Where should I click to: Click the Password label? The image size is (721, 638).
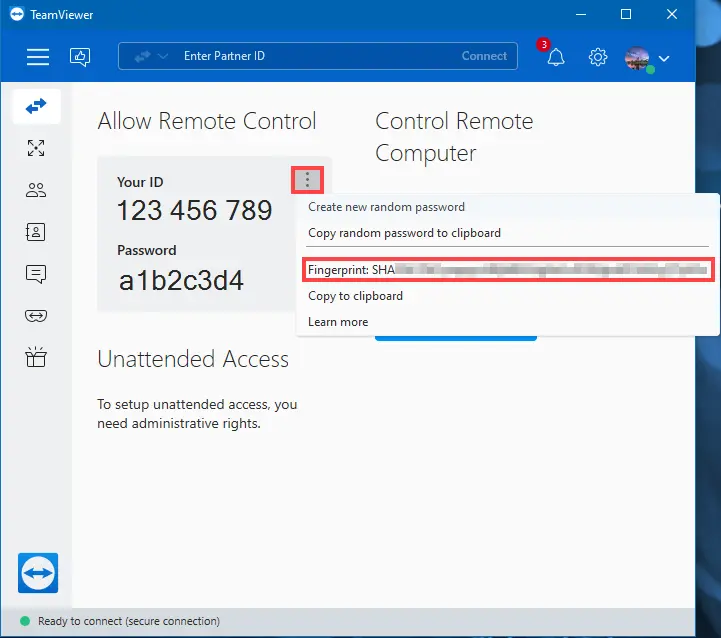click(147, 250)
